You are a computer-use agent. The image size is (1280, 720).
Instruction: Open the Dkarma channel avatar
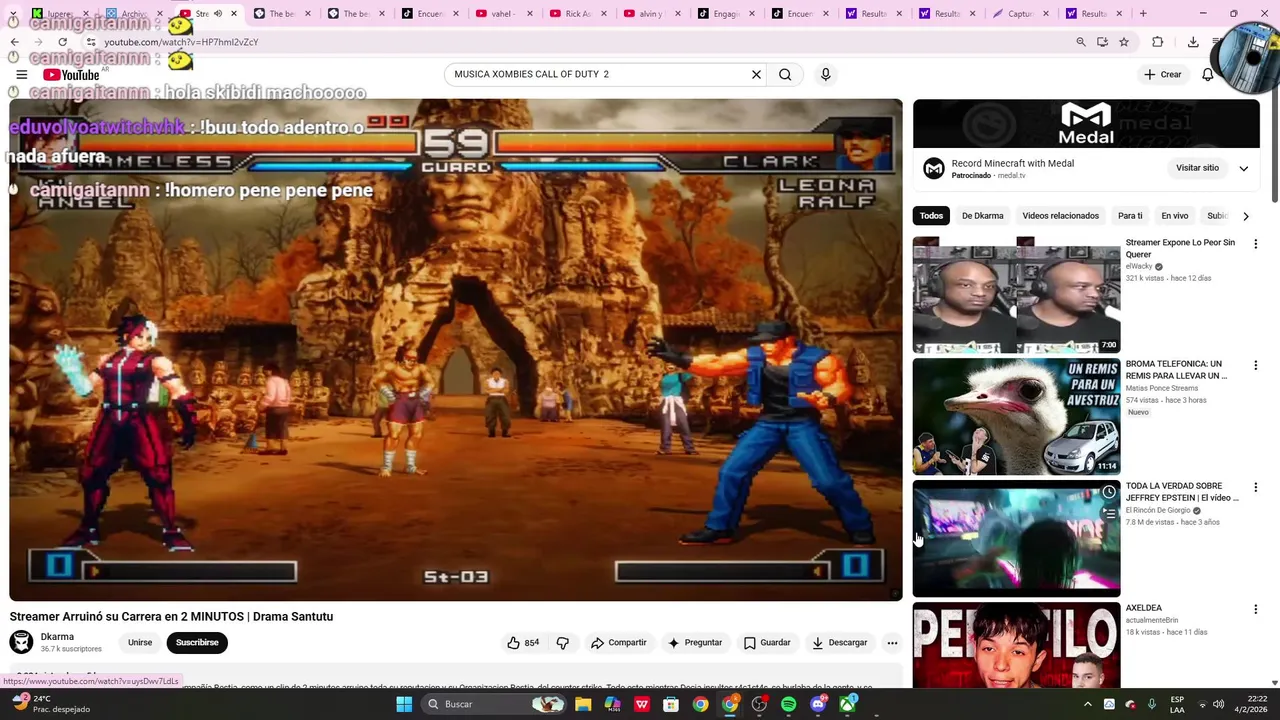(21, 643)
